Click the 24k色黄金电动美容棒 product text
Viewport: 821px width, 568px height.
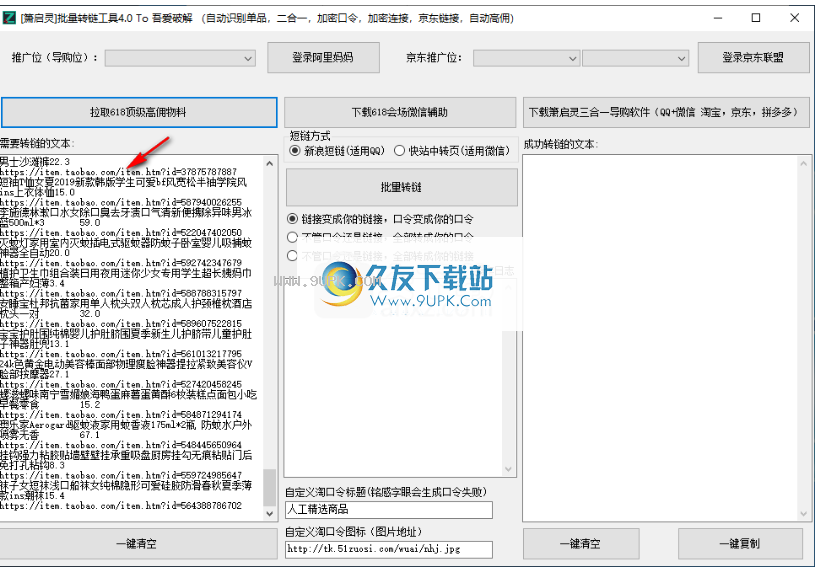(126, 369)
